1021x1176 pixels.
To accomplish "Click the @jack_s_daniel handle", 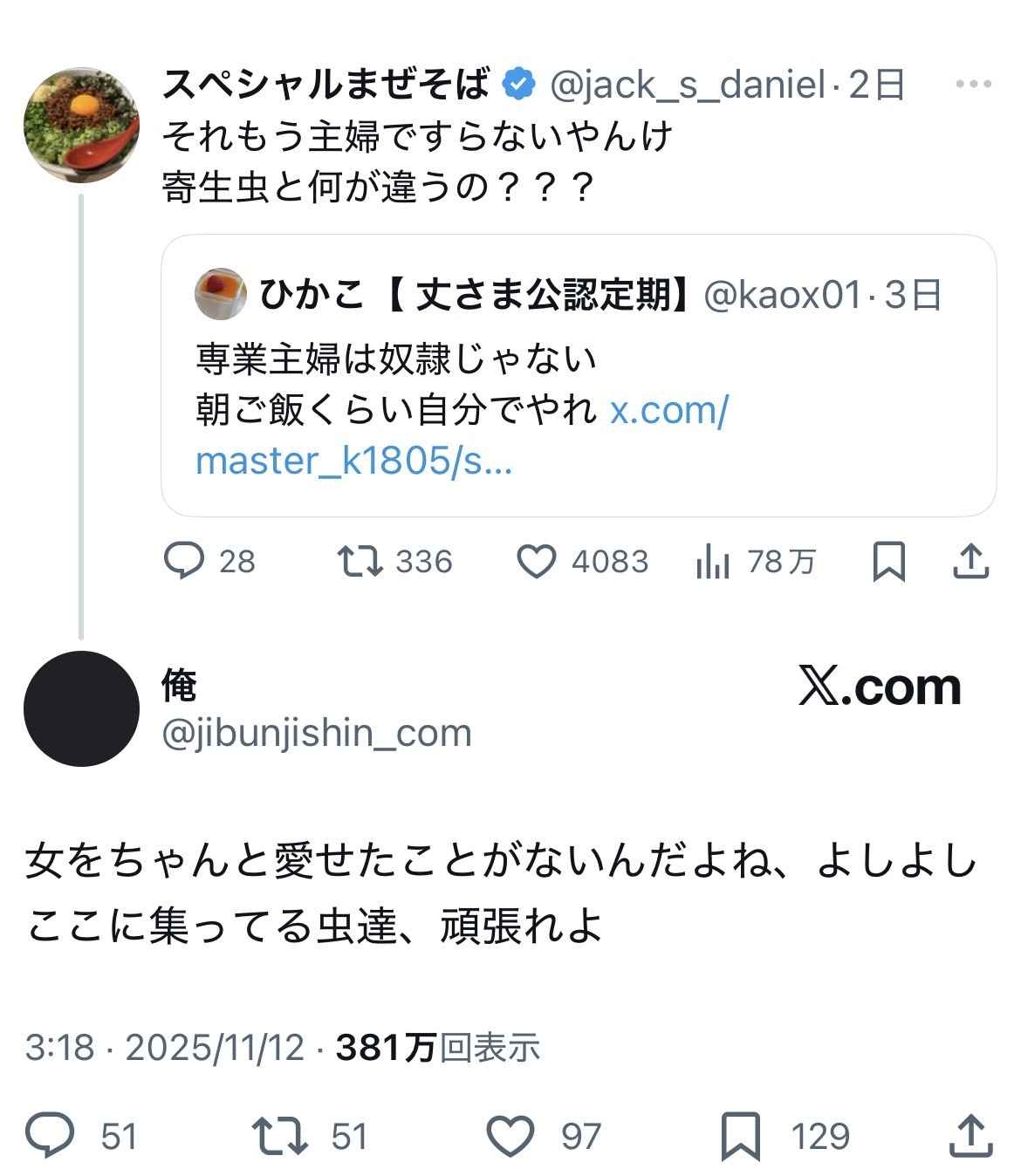I will [x=687, y=85].
